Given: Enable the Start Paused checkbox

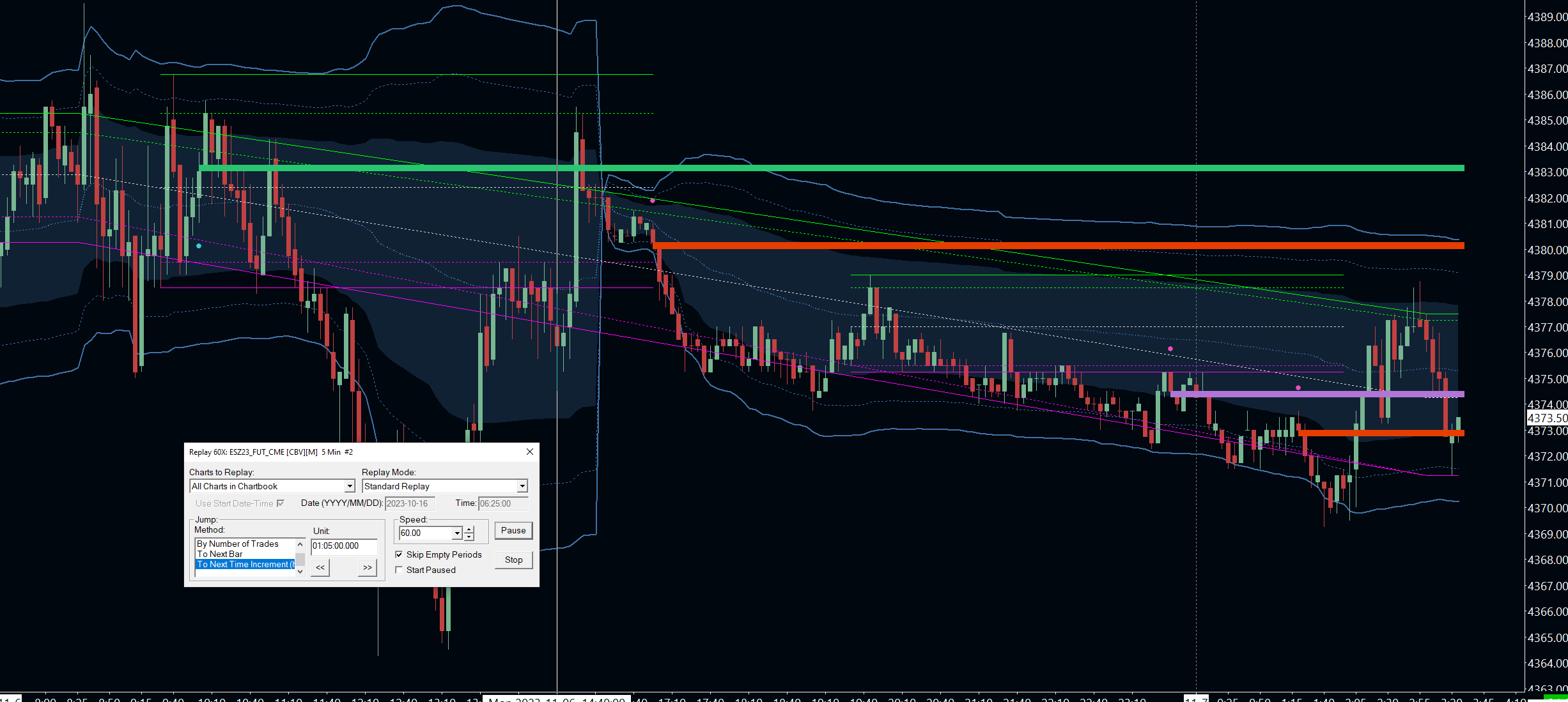Looking at the screenshot, I should (x=399, y=570).
